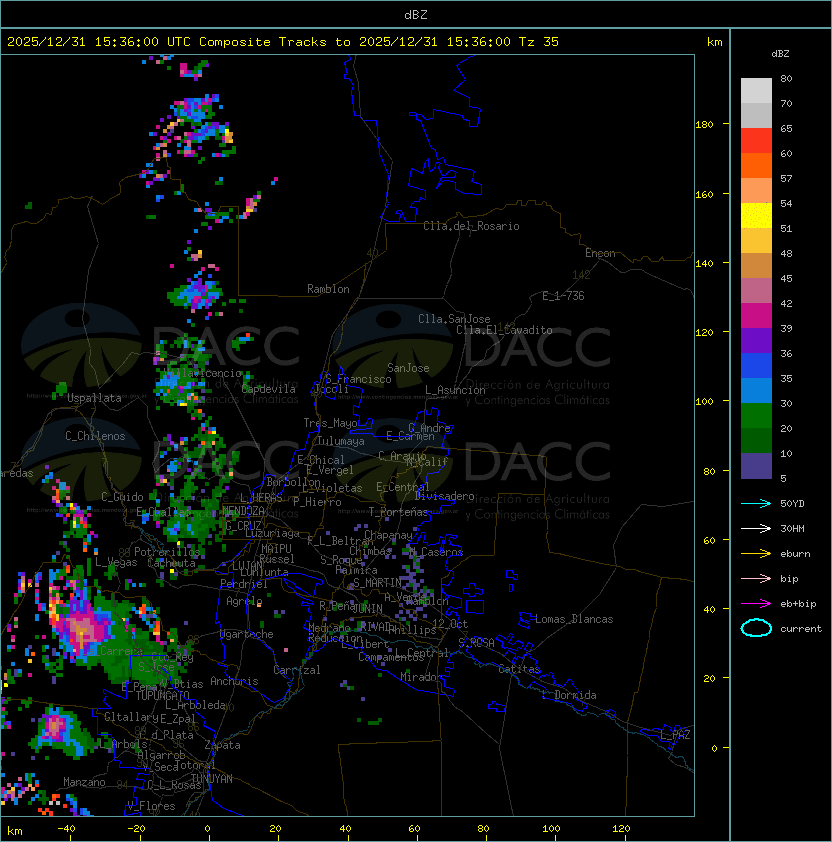Select the Carrizal map label
This screenshot has width=832, height=842.
297,670
